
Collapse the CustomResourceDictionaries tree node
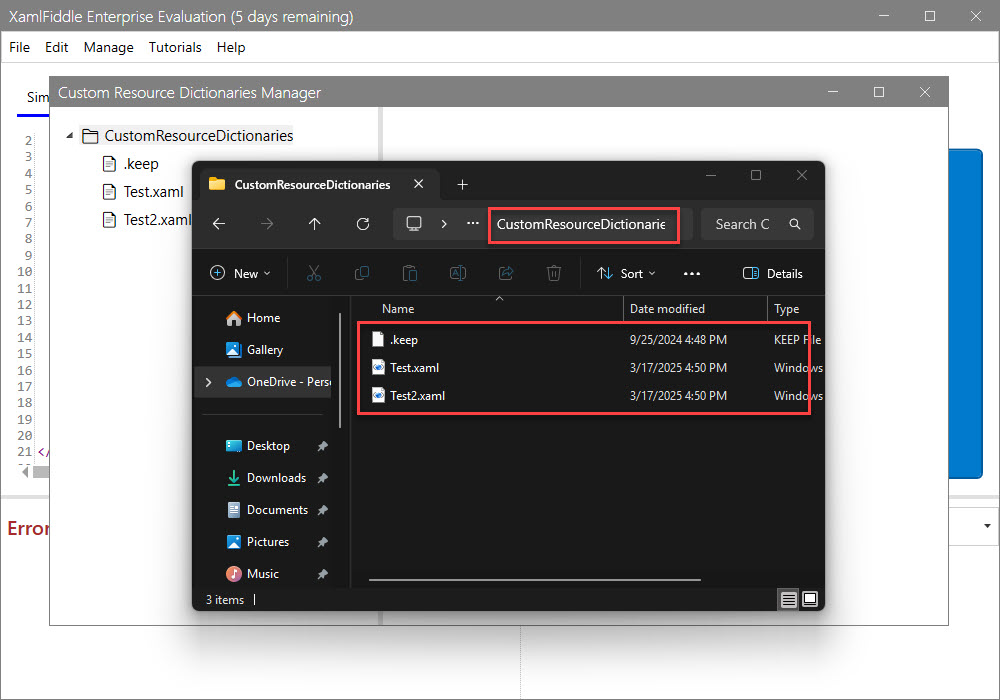(x=70, y=135)
